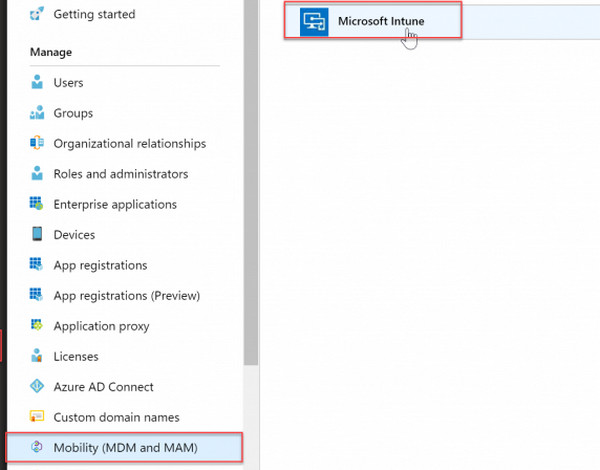
Task: Click the Enterprise applications grid icon
Action: click(x=37, y=203)
